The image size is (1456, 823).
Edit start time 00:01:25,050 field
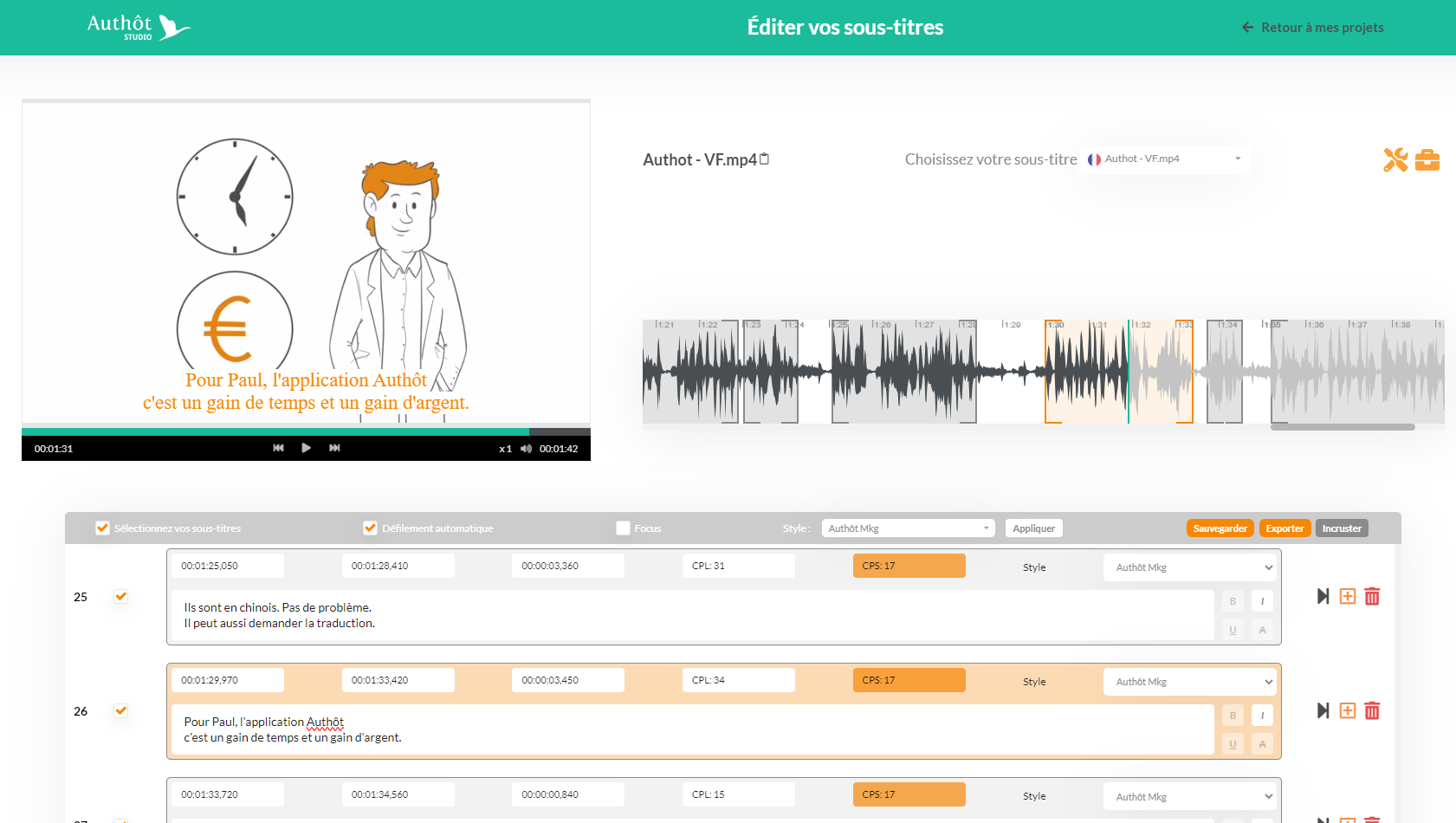(x=228, y=566)
